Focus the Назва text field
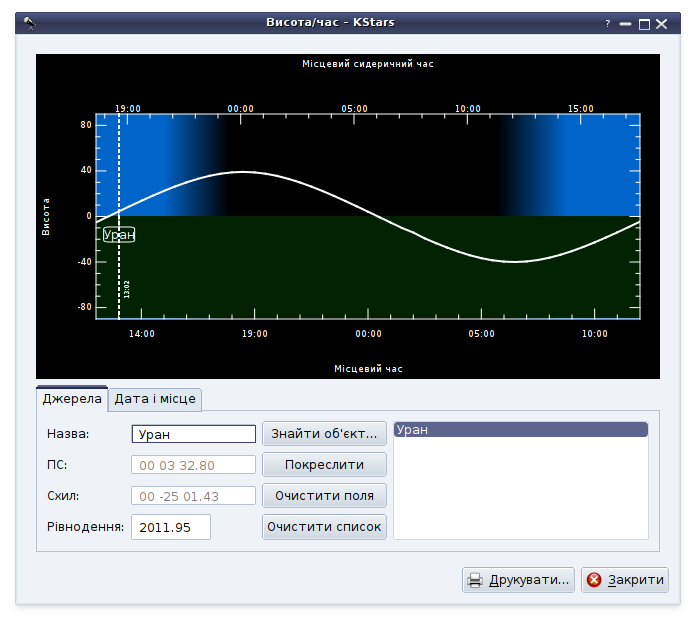The height and width of the screenshot is (623, 696). (x=194, y=434)
